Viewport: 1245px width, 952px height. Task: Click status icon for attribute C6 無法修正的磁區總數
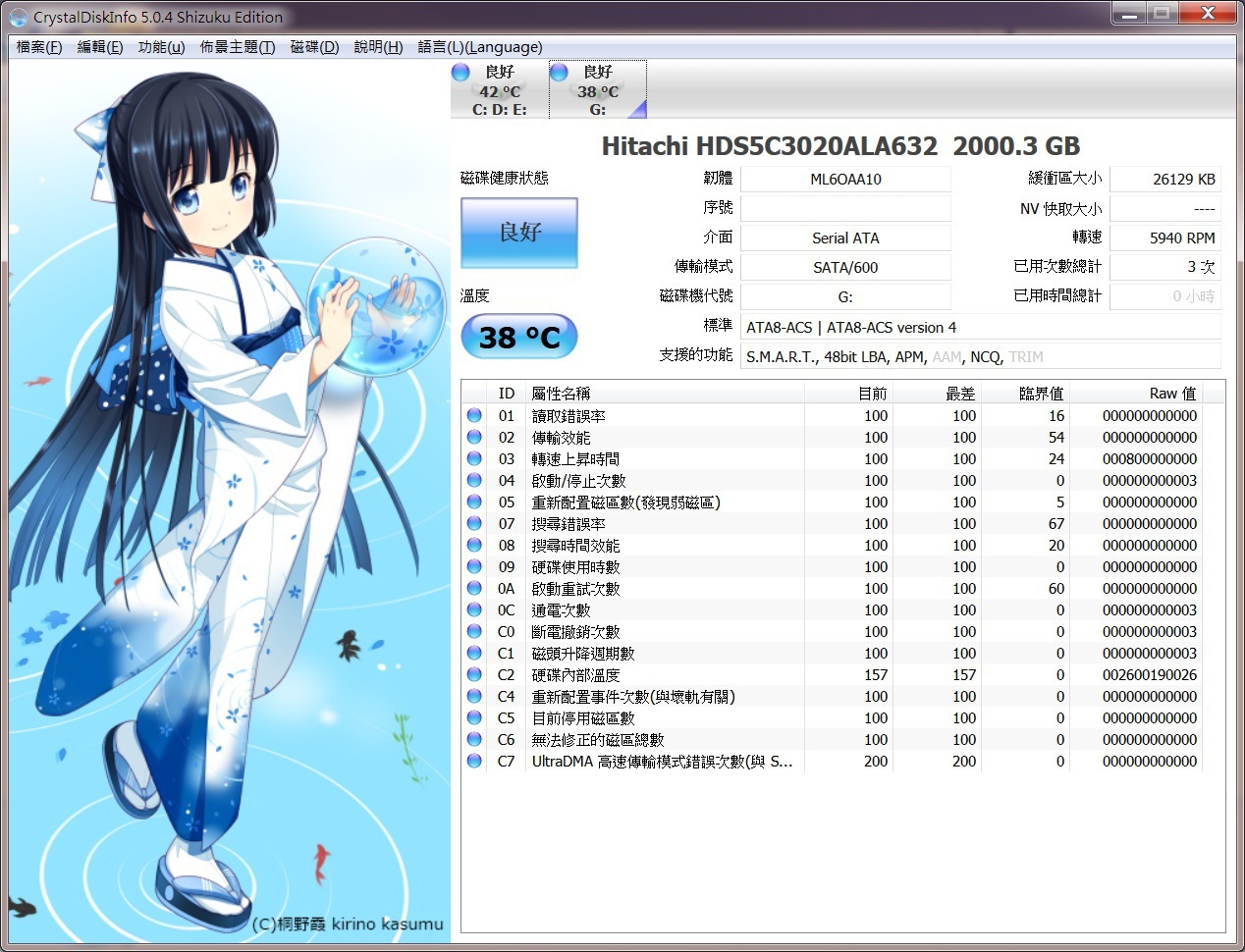coord(474,739)
